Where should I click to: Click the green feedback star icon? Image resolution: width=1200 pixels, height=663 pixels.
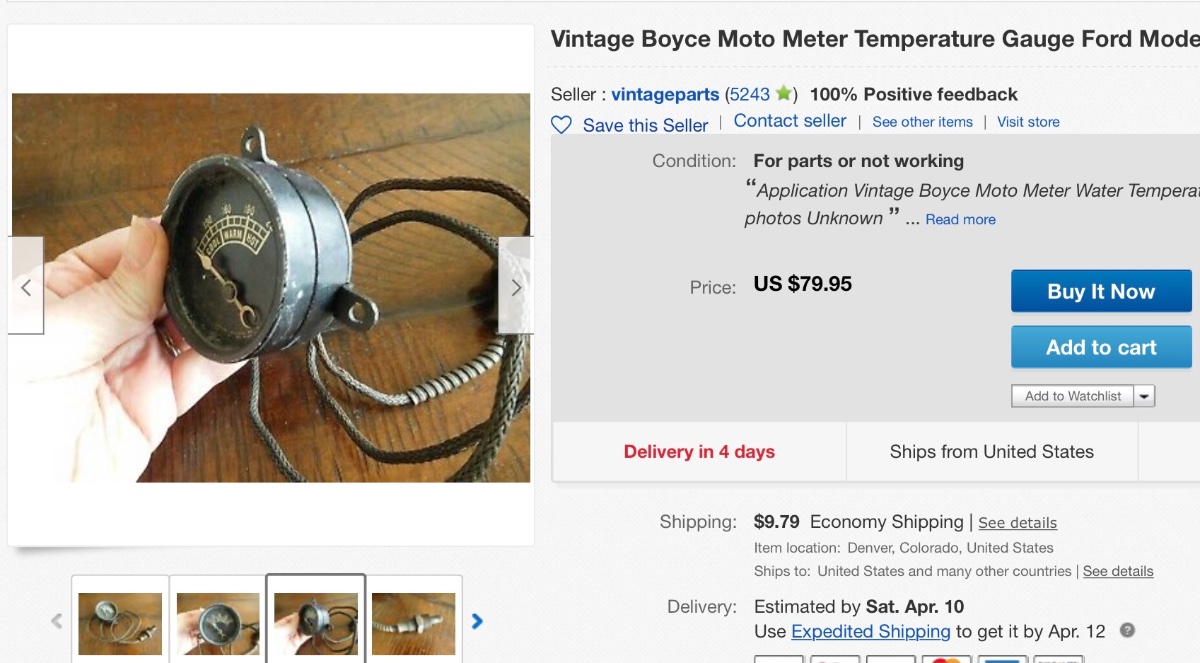click(x=783, y=94)
